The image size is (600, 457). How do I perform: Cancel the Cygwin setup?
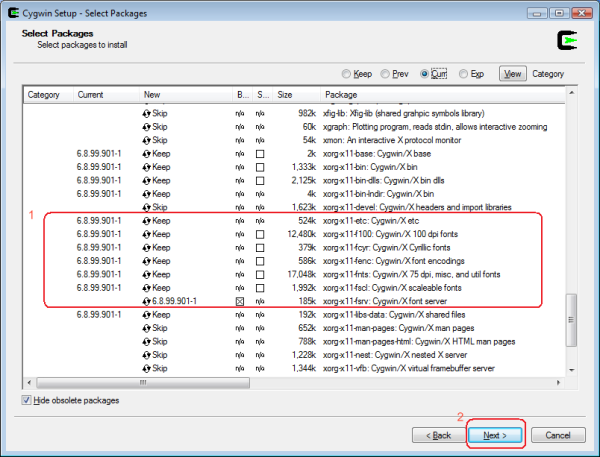click(558, 435)
